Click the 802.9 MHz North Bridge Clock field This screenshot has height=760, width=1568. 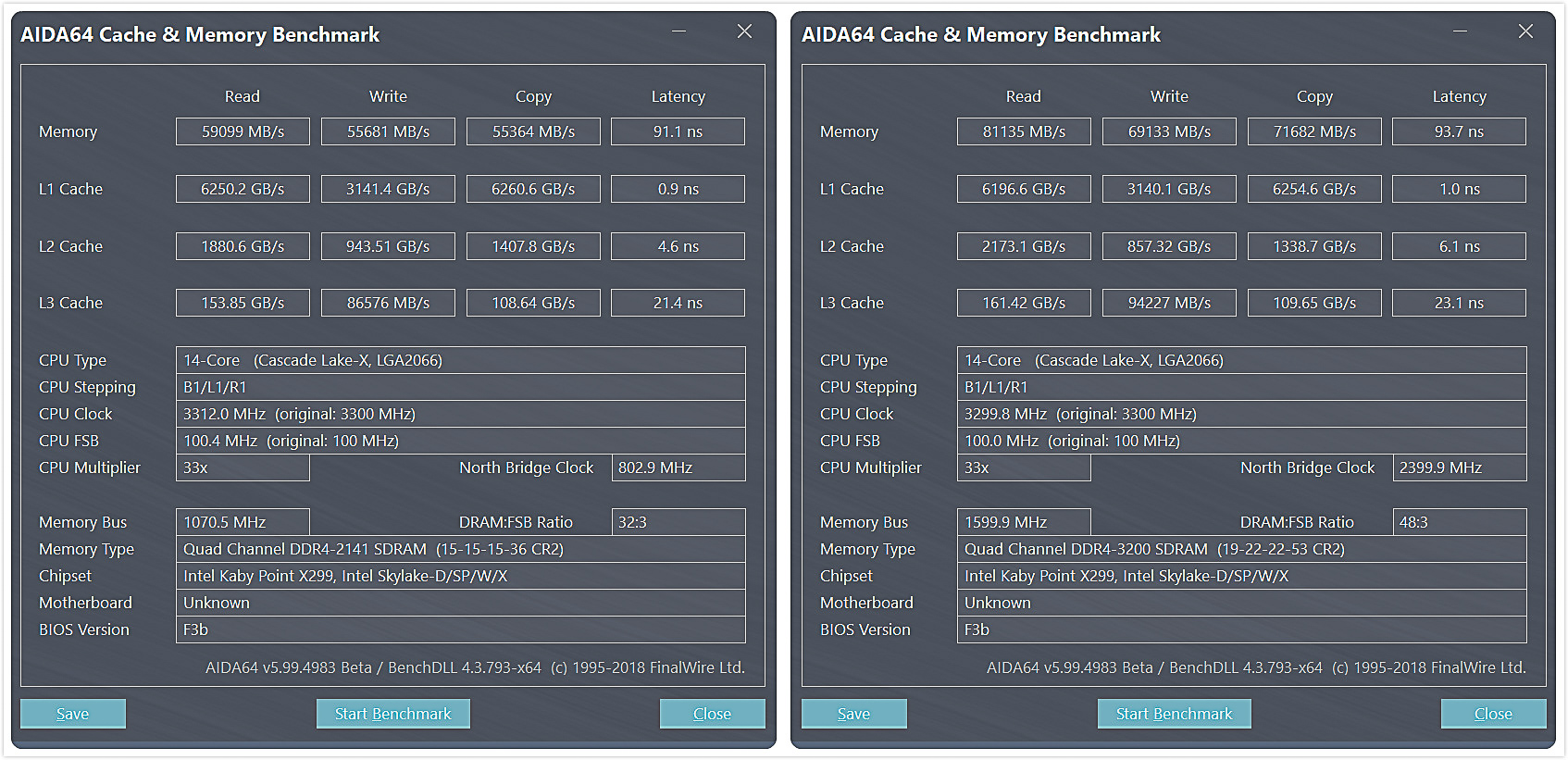pos(678,467)
